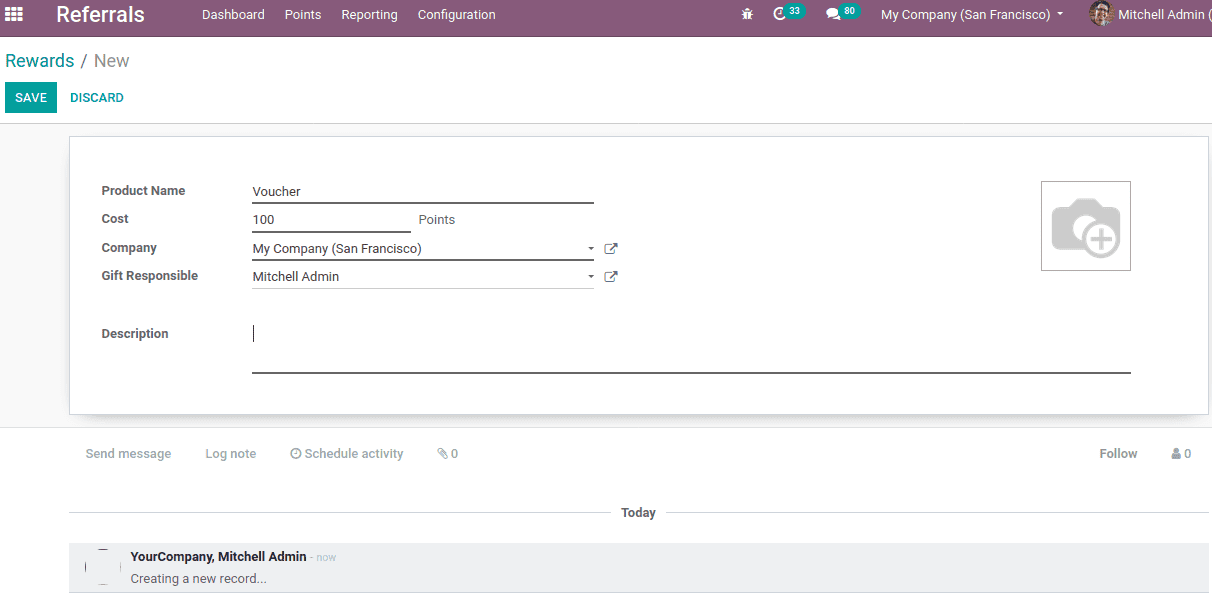View followers person icon count

tap(1181, 454)
